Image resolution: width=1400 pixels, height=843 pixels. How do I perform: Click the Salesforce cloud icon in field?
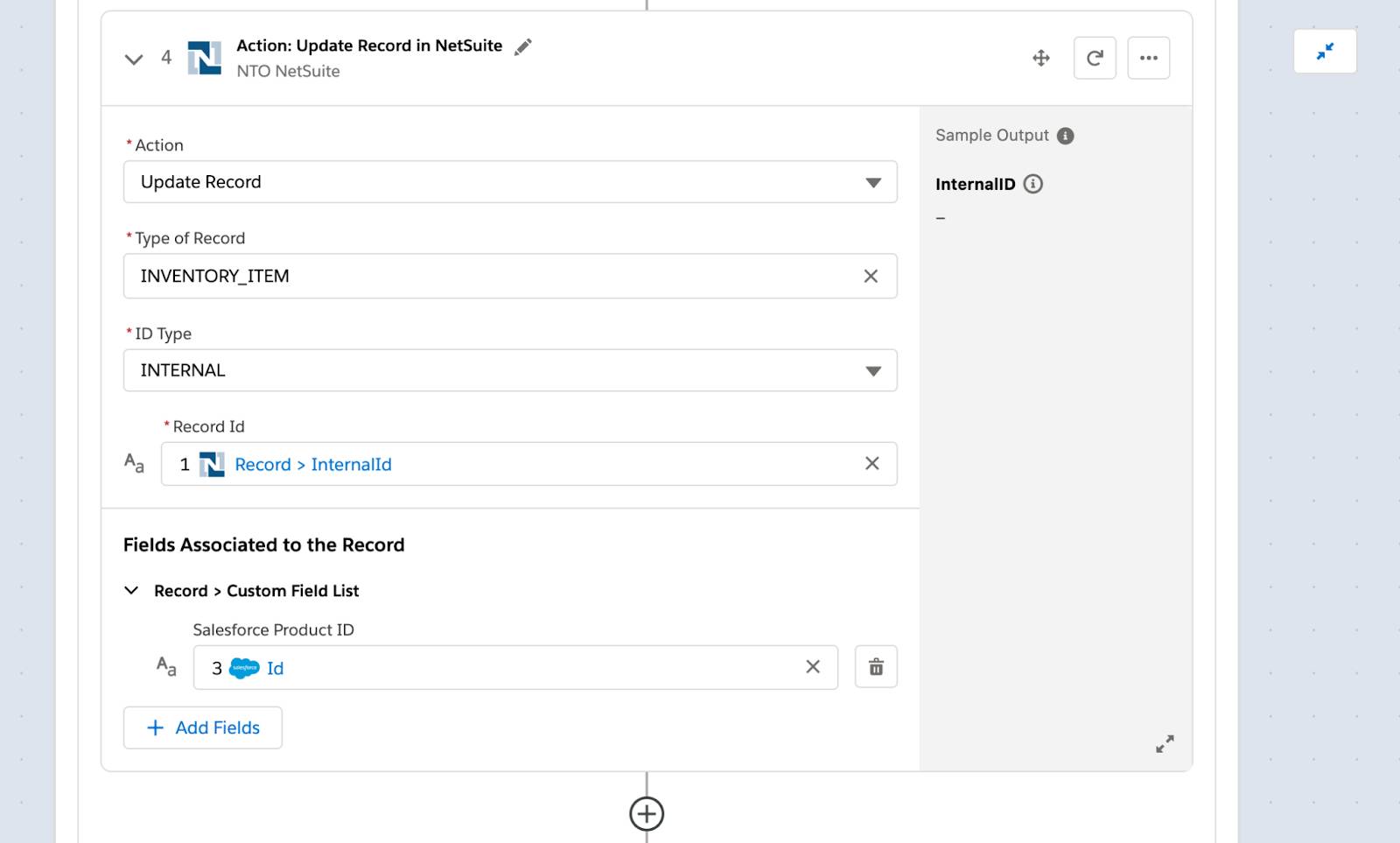[244, 668]
